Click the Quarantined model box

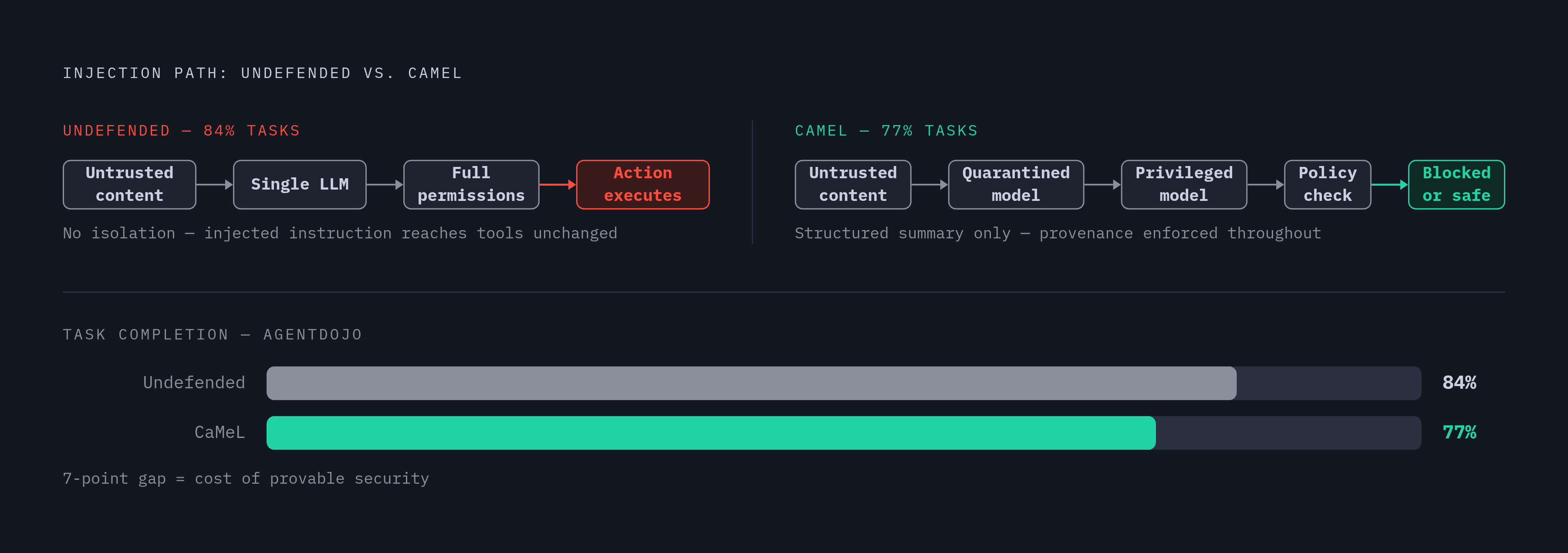pyautogui.click(x=1015, y=184)
